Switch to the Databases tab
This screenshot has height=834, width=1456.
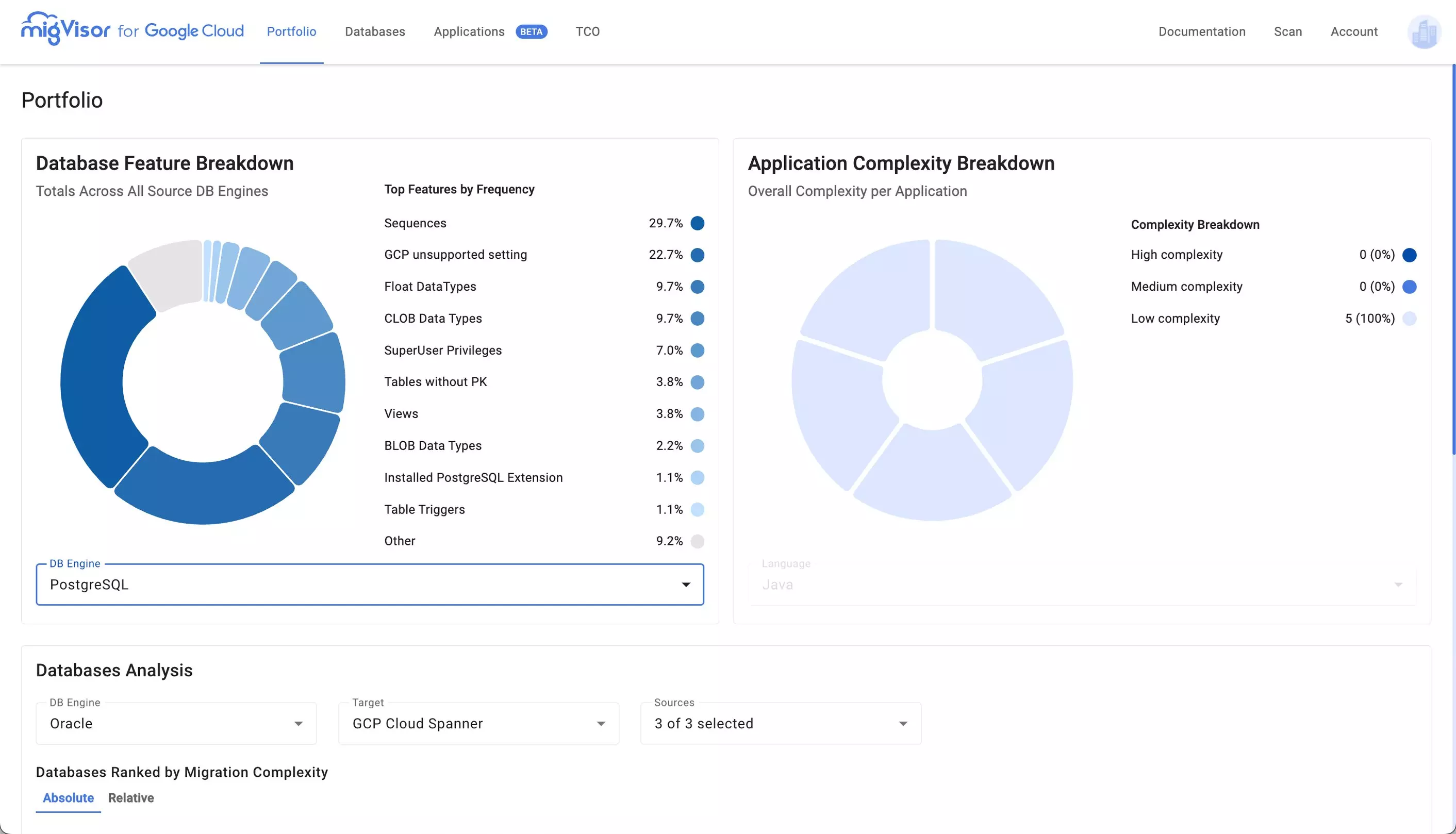[375, 31]
